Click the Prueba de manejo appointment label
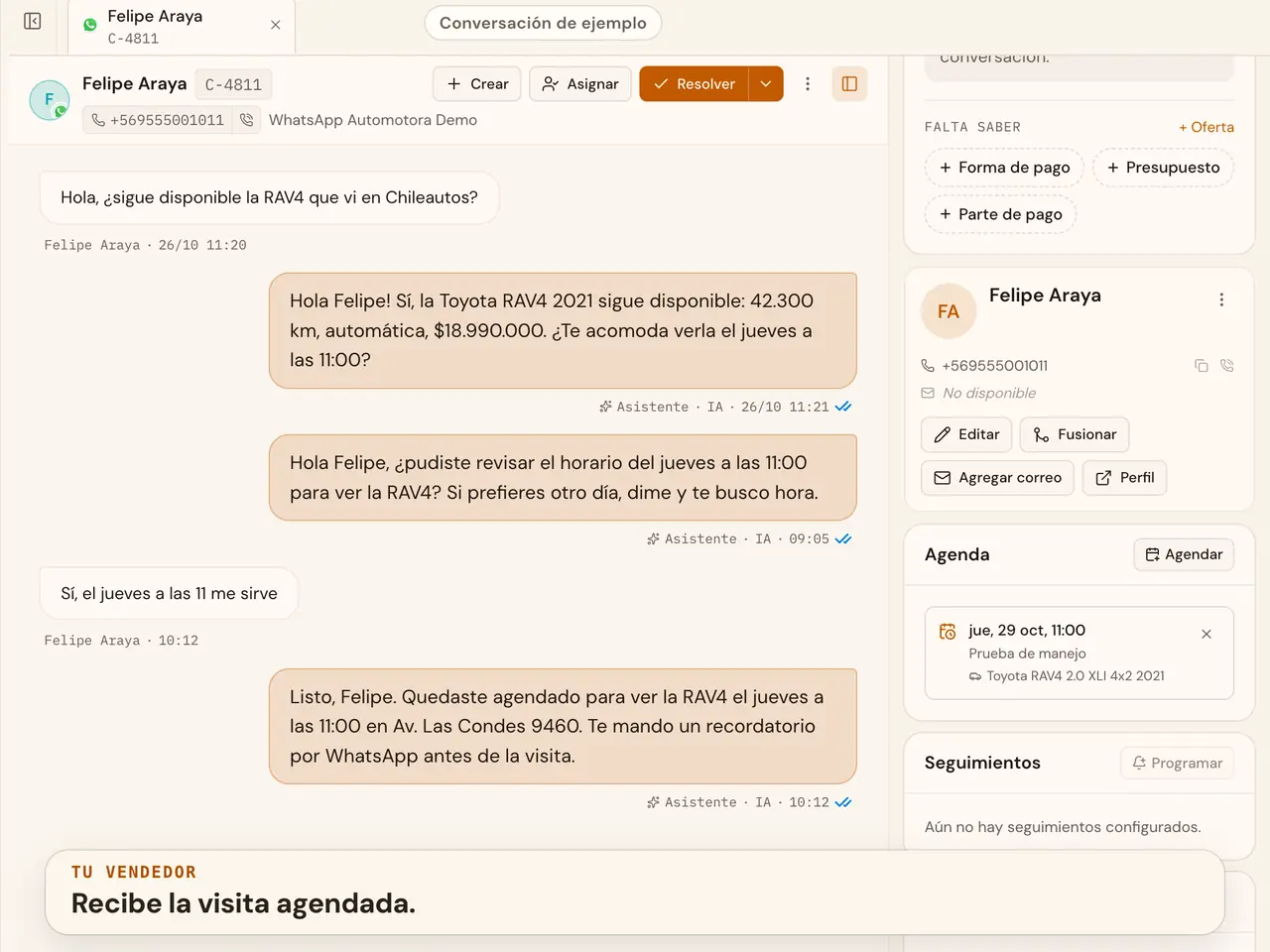The image size is (1270, 952). click(x=1027, y=654)
